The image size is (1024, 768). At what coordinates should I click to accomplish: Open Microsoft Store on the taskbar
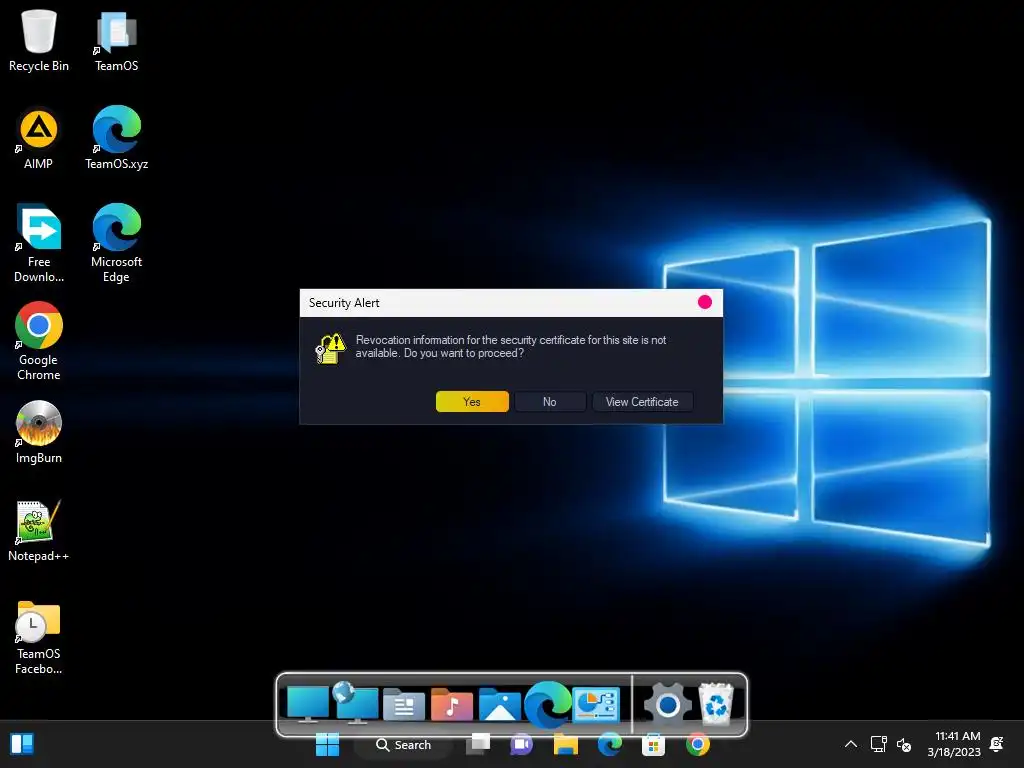(x=653, y=744)
